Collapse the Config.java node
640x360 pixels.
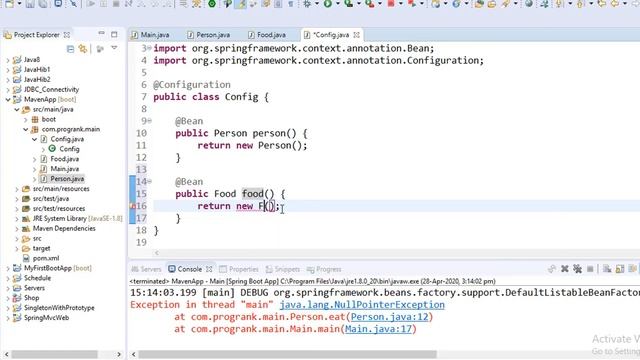point(35,139)
